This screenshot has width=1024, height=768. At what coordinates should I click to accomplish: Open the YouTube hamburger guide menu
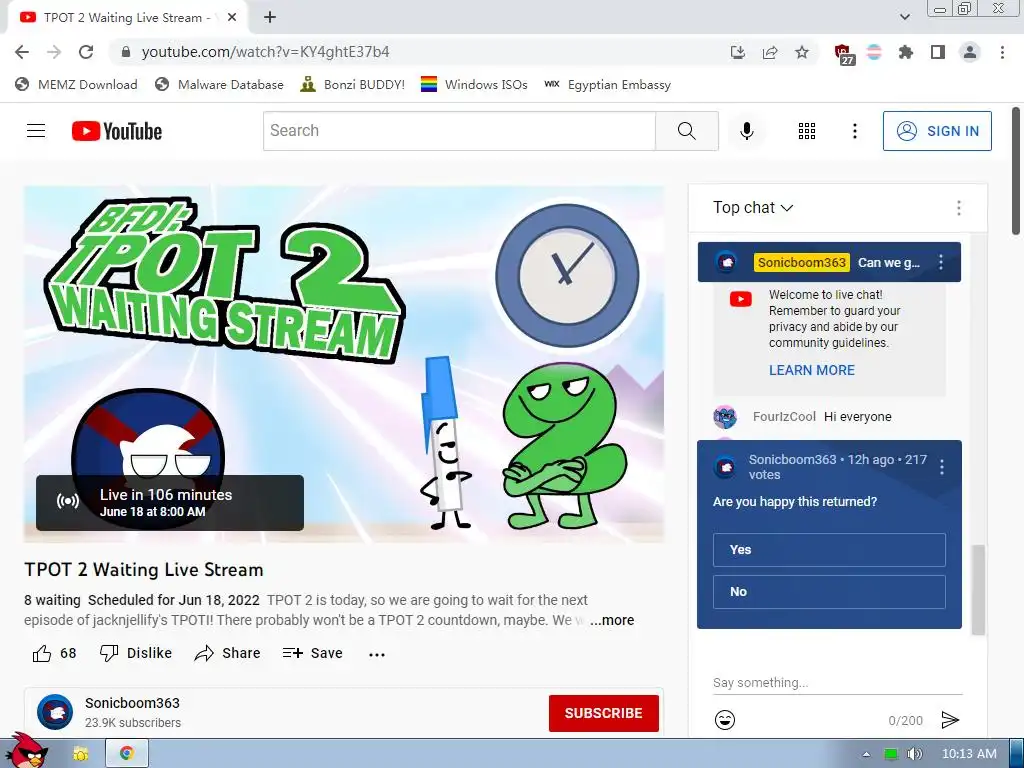(x=36, y=131)
